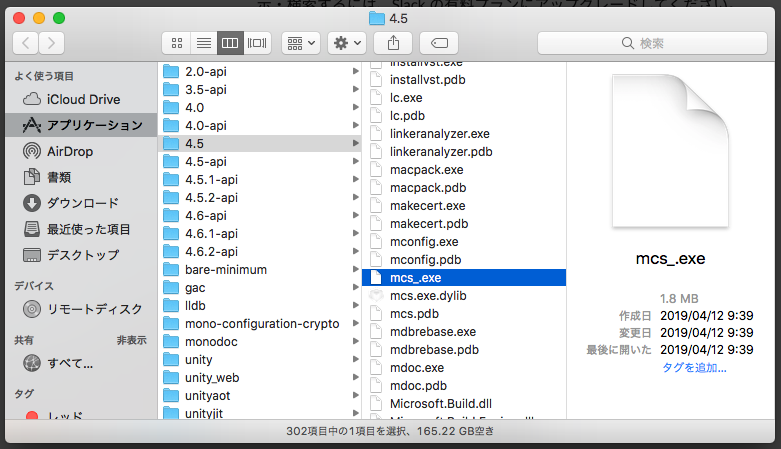Select the 4.0-api folder

pyautogui.click(x=261, y=126)
